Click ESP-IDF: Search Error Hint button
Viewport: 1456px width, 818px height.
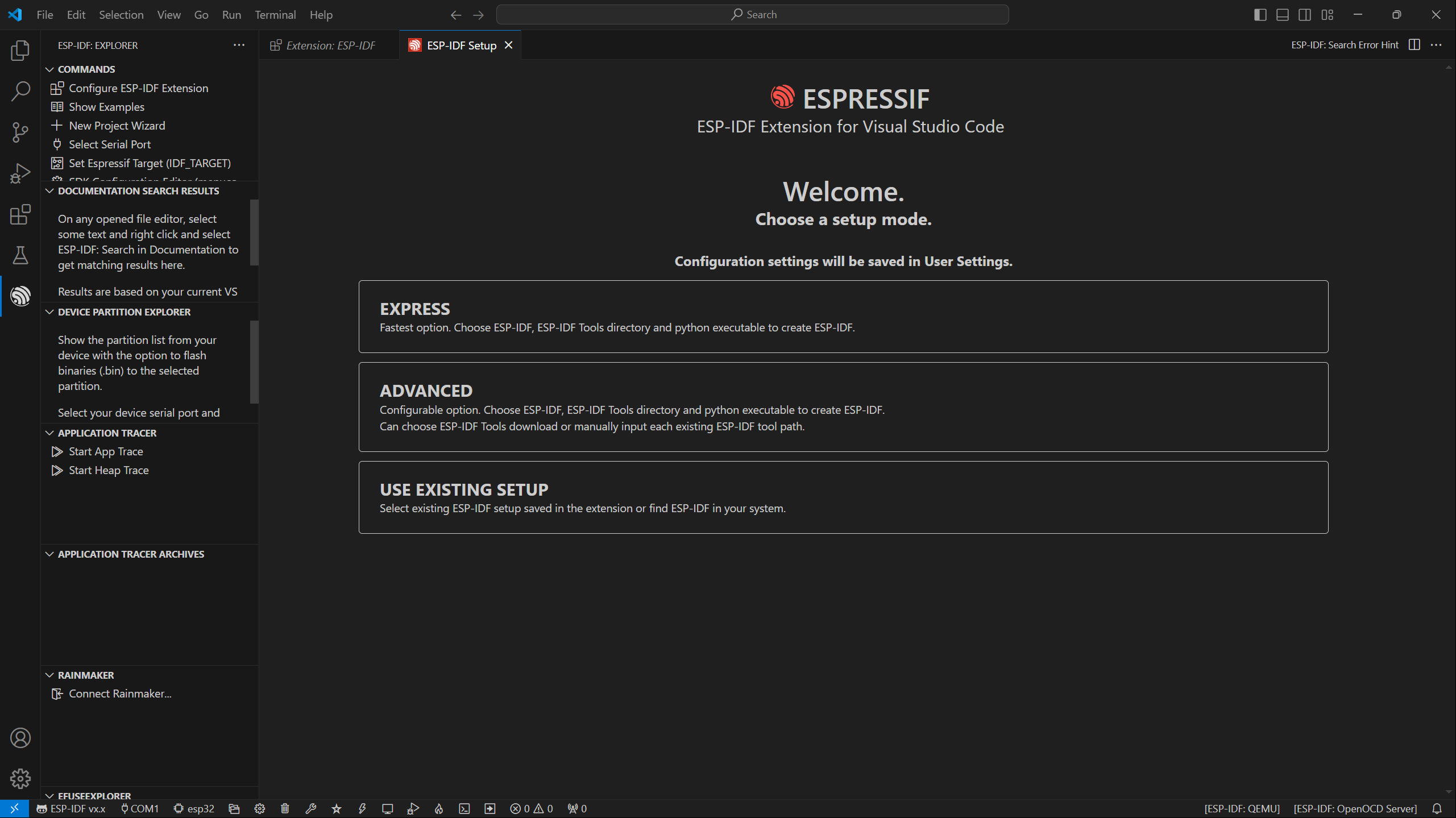(x=1345, y=45)
